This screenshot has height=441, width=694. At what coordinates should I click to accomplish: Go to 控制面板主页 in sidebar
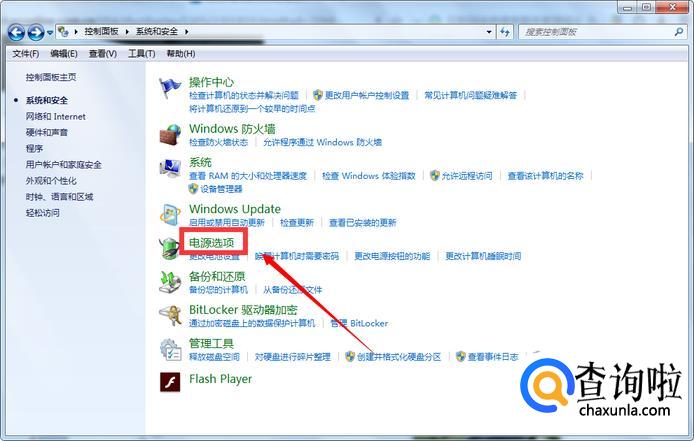[x=51, y=77]
